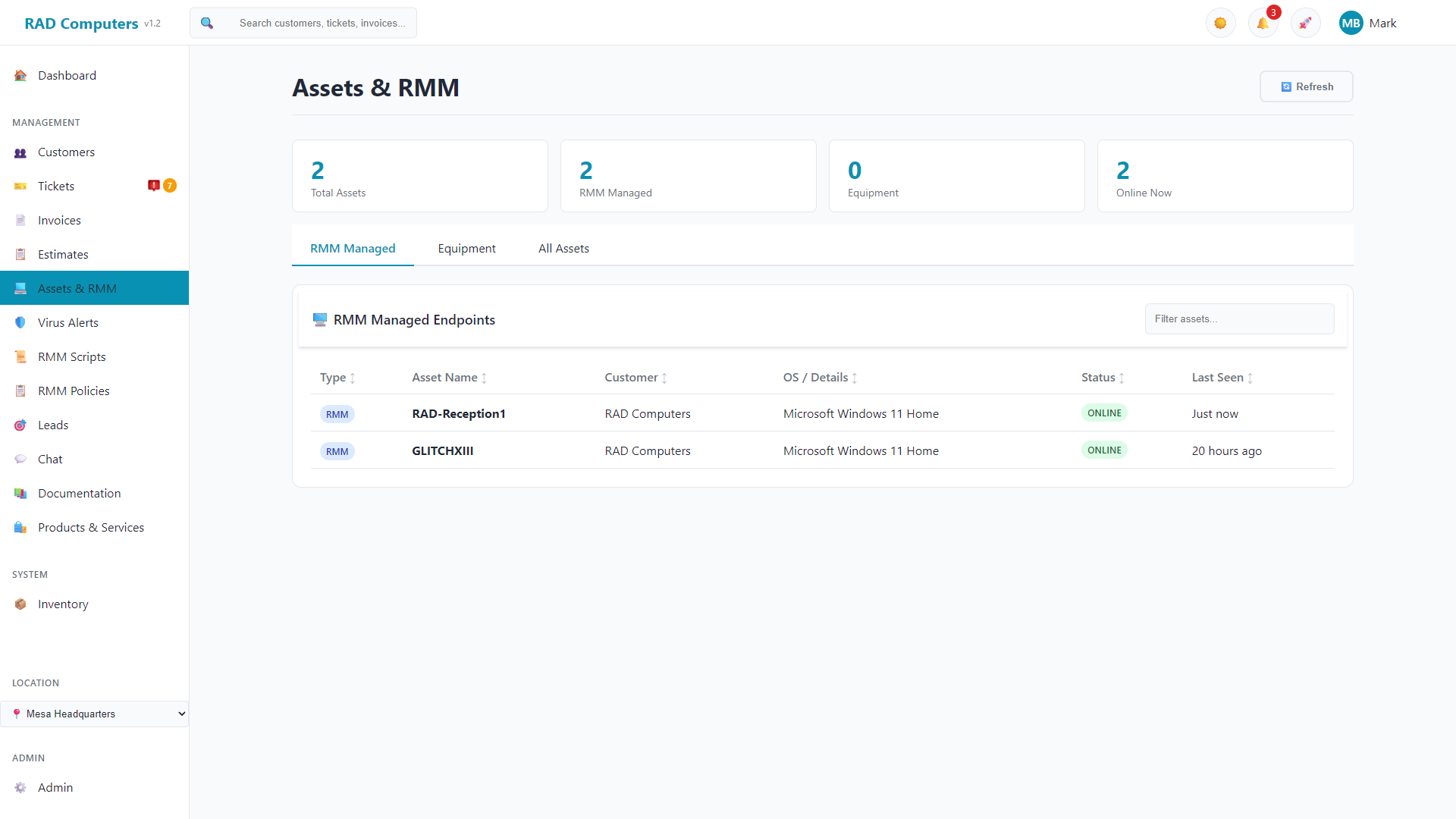Click the notification bell icon
Viewport: 1456px width, 819px height.
point(1263,24)
